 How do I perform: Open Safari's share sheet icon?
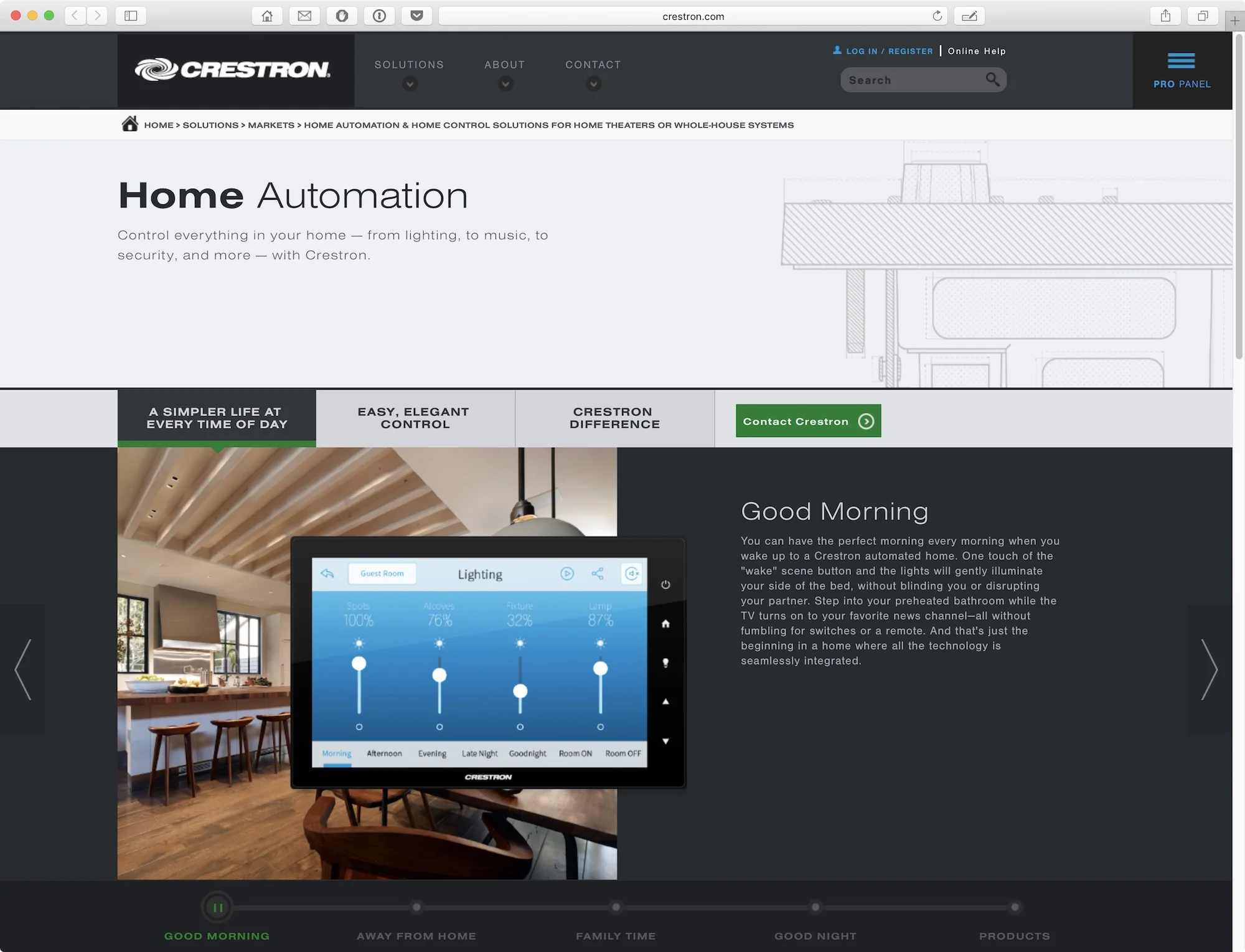[x=1165, y=16]
